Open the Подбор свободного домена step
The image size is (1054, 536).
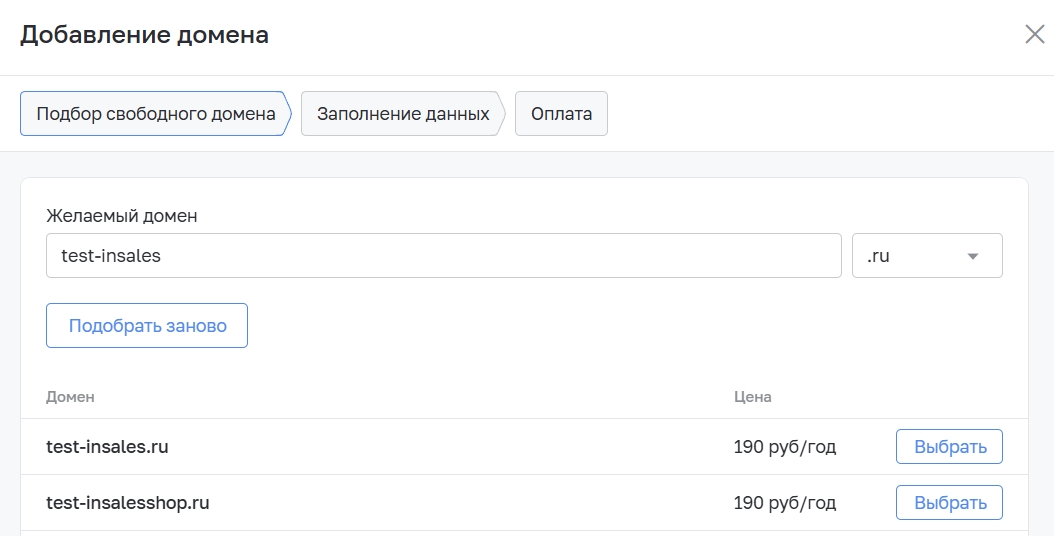pyautogui.click(x=156, y=114)
